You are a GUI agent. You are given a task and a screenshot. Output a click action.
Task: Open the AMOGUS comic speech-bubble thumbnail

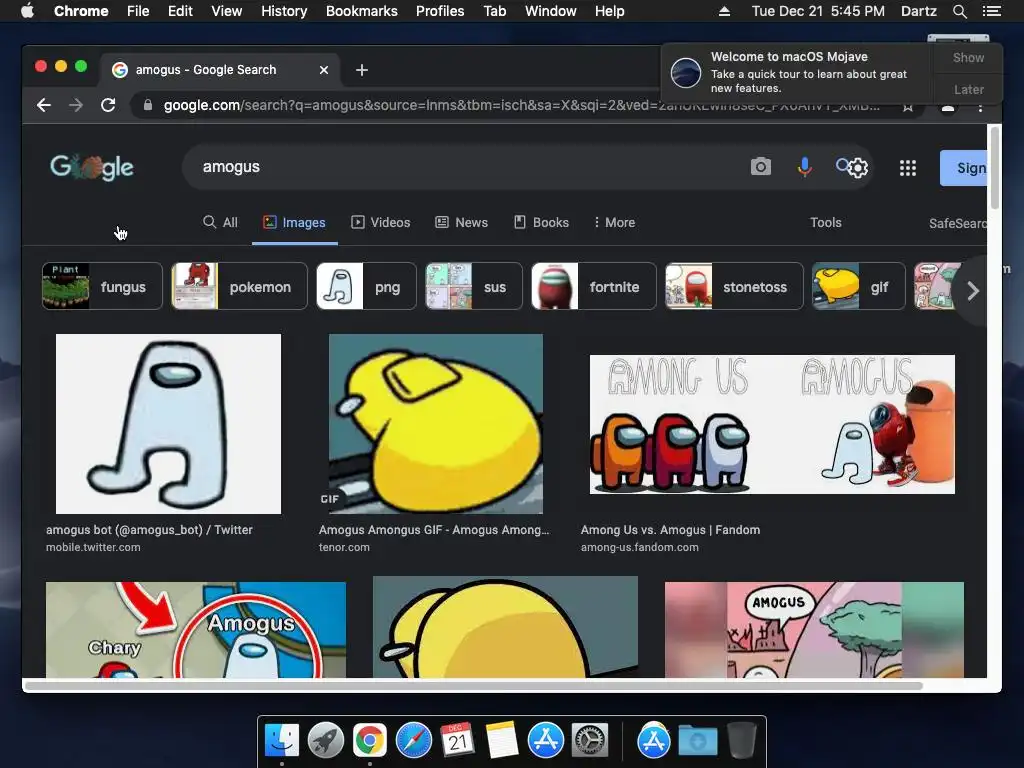click(x=814, y=630)
